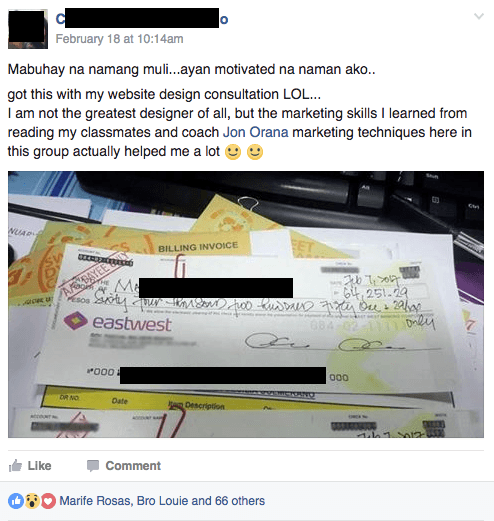Viewport: 494px width, 521px height.
Task: Open the eastwest check photo
Action: (x=246, y=304)
